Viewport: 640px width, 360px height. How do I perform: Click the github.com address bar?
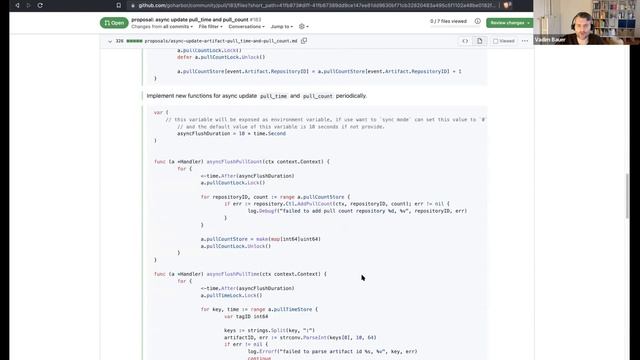pos(314,5)
